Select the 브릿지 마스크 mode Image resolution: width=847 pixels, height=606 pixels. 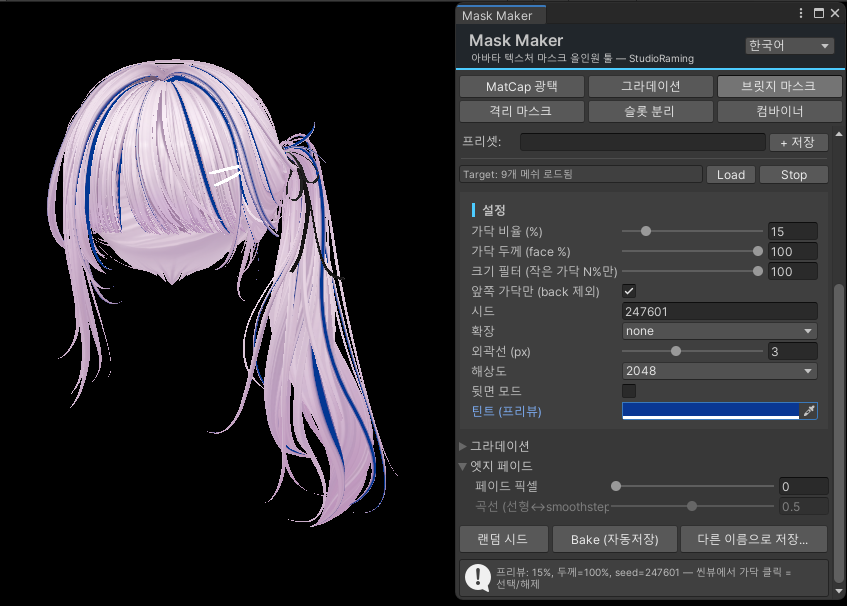pyautogui.click(x=779, y=86)
